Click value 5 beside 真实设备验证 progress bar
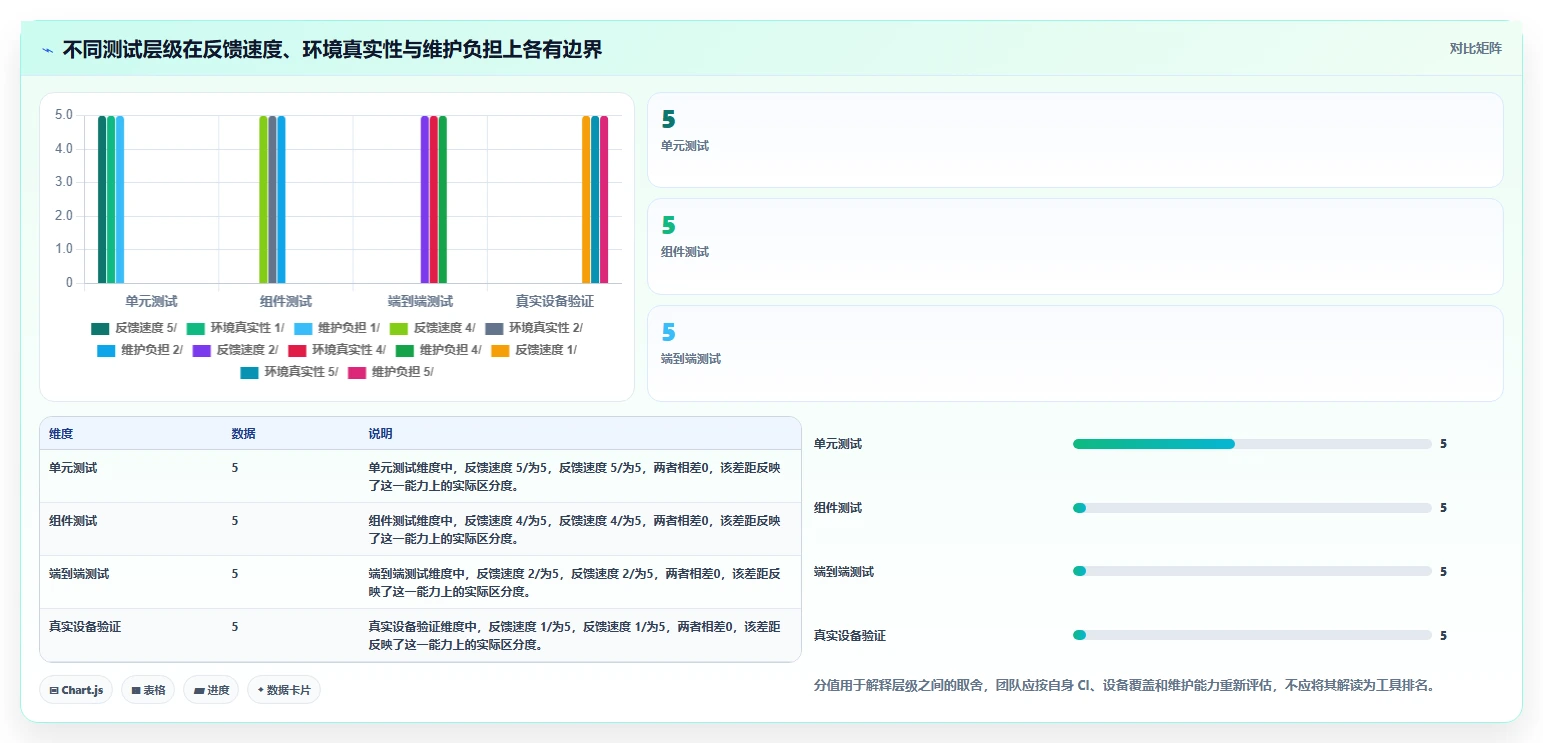The image size is (1543, 743). 1443,636
